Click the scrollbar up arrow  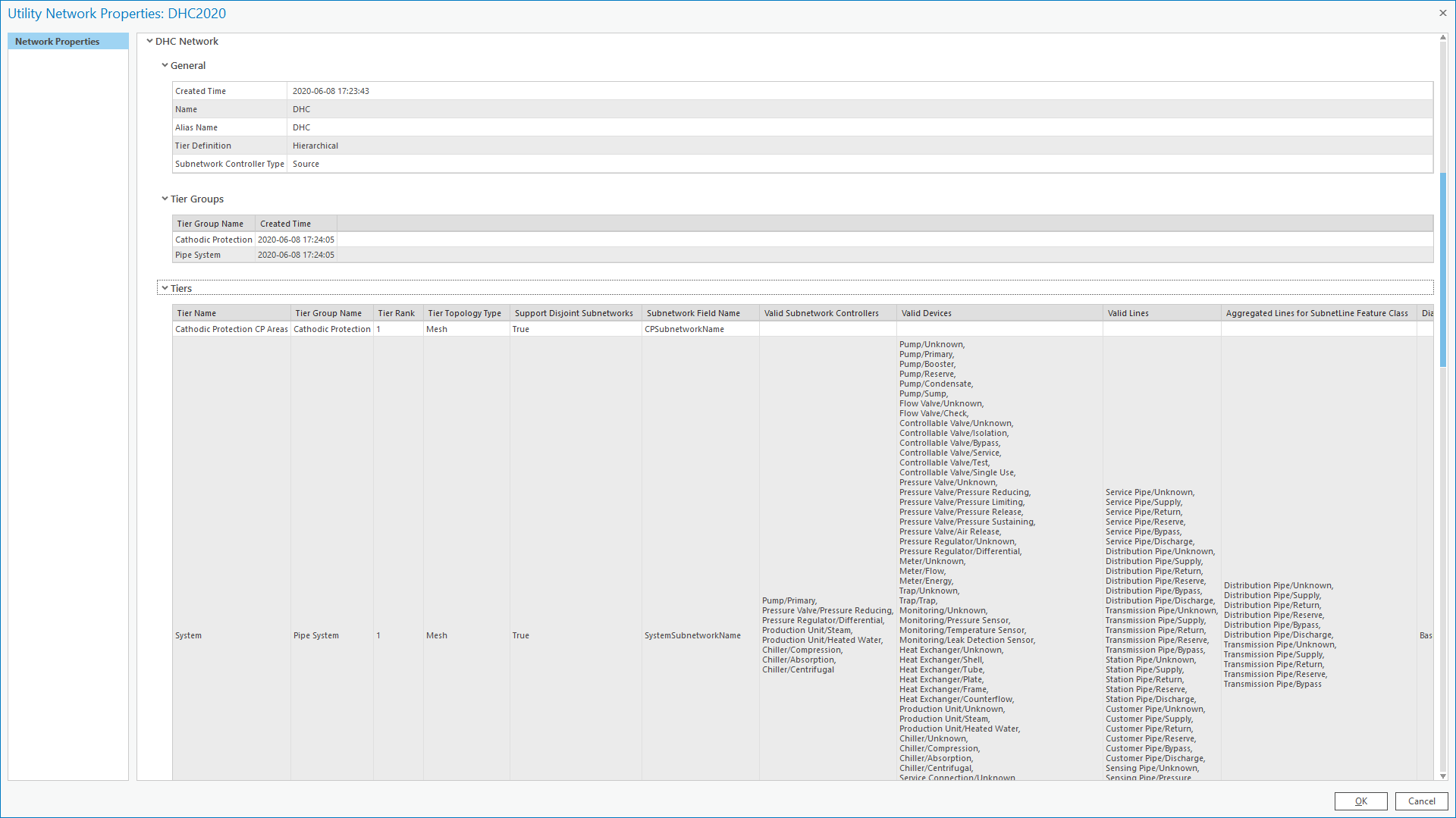coord(1443,38)
